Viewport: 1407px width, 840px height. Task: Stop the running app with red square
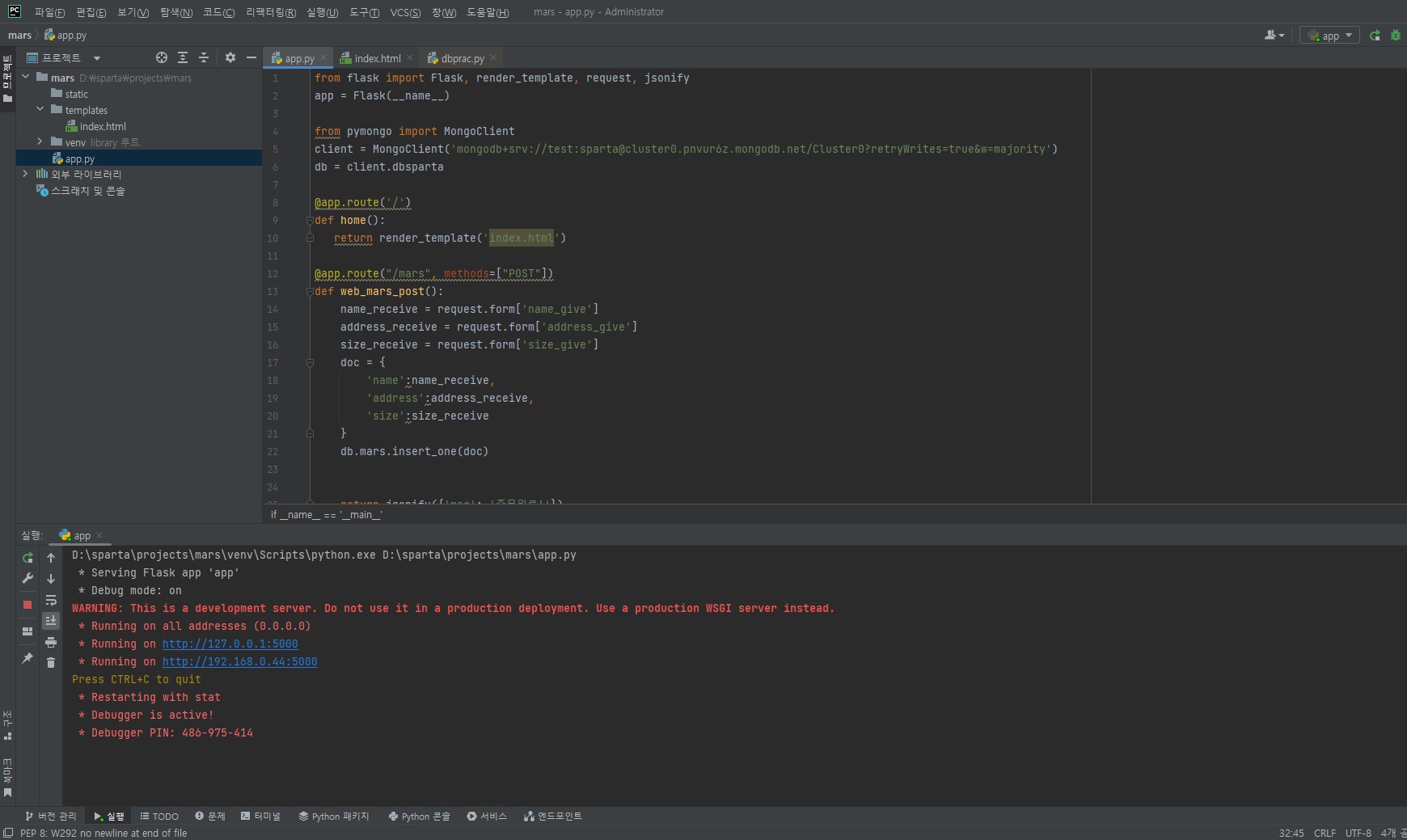pos(27,604)
